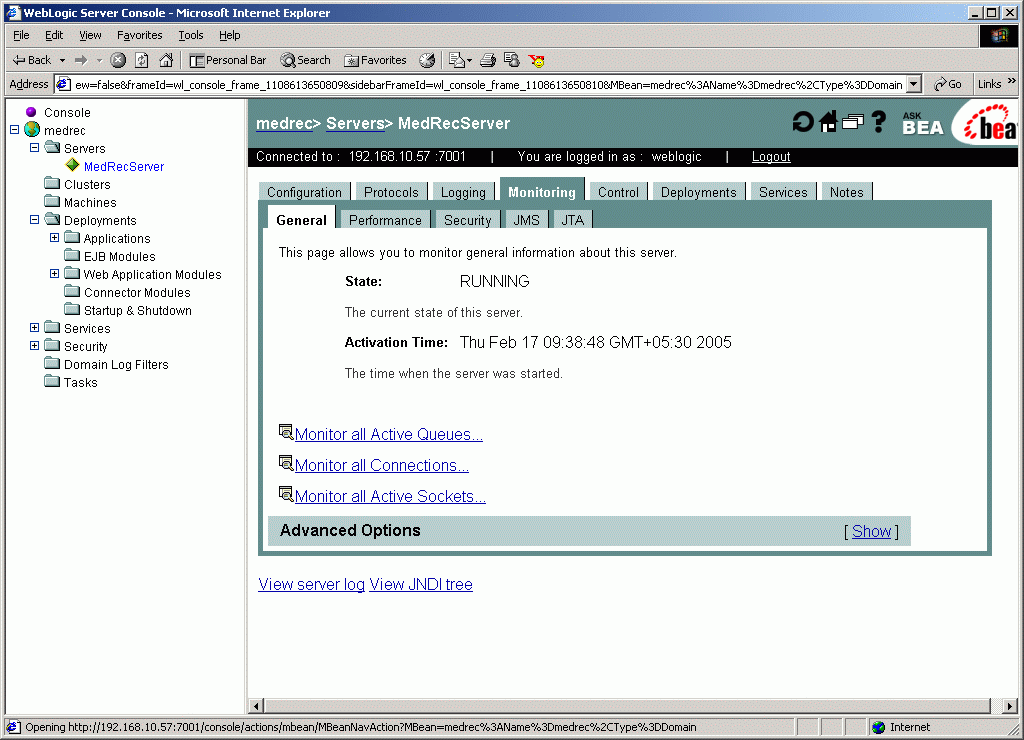Click the browser Back arrow button
1024x740 pixels.
[31, 60]
